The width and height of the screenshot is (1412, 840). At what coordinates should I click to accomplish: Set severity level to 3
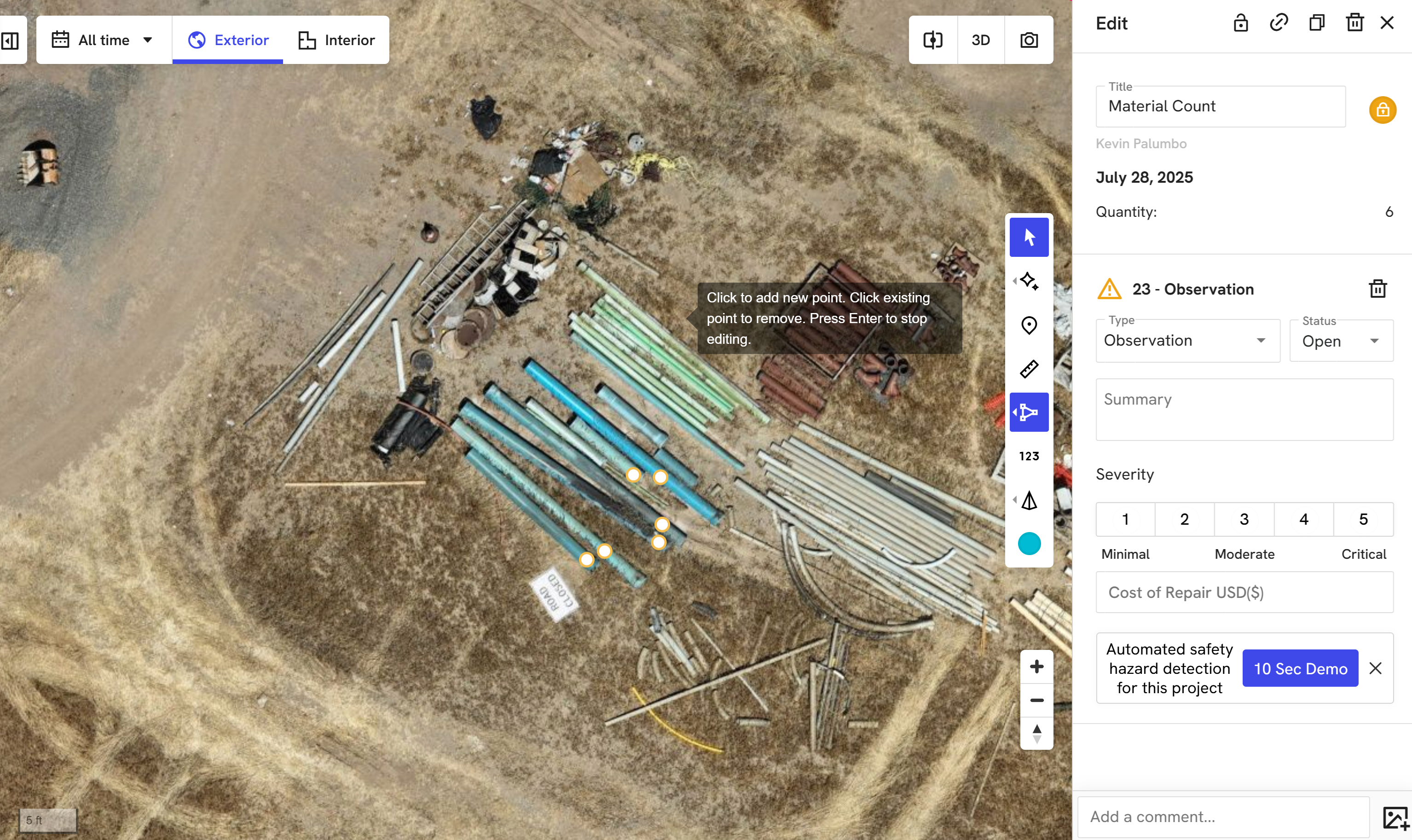pos(1244,519)
